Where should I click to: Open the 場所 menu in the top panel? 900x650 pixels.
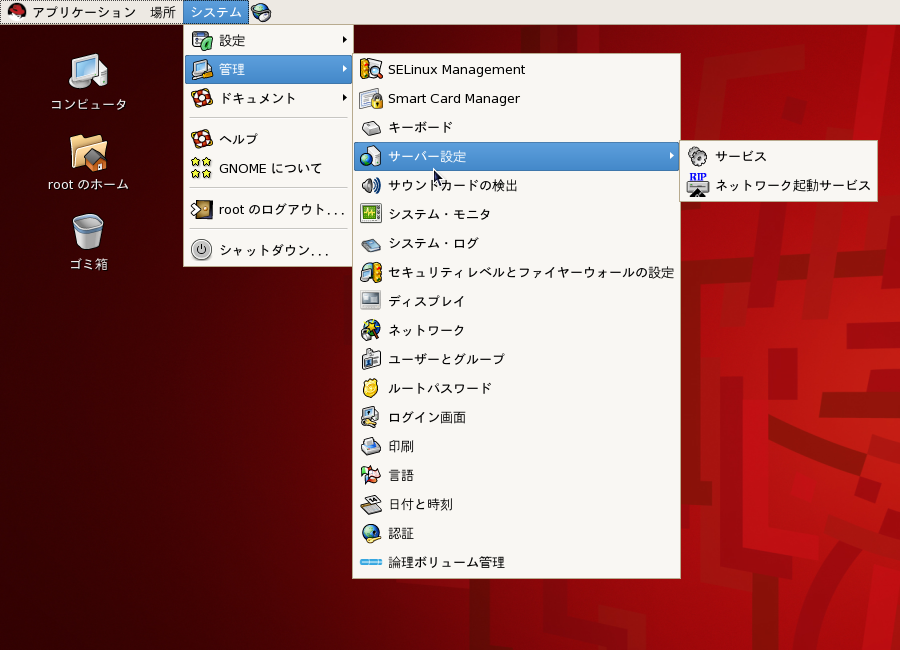[162, 12]
